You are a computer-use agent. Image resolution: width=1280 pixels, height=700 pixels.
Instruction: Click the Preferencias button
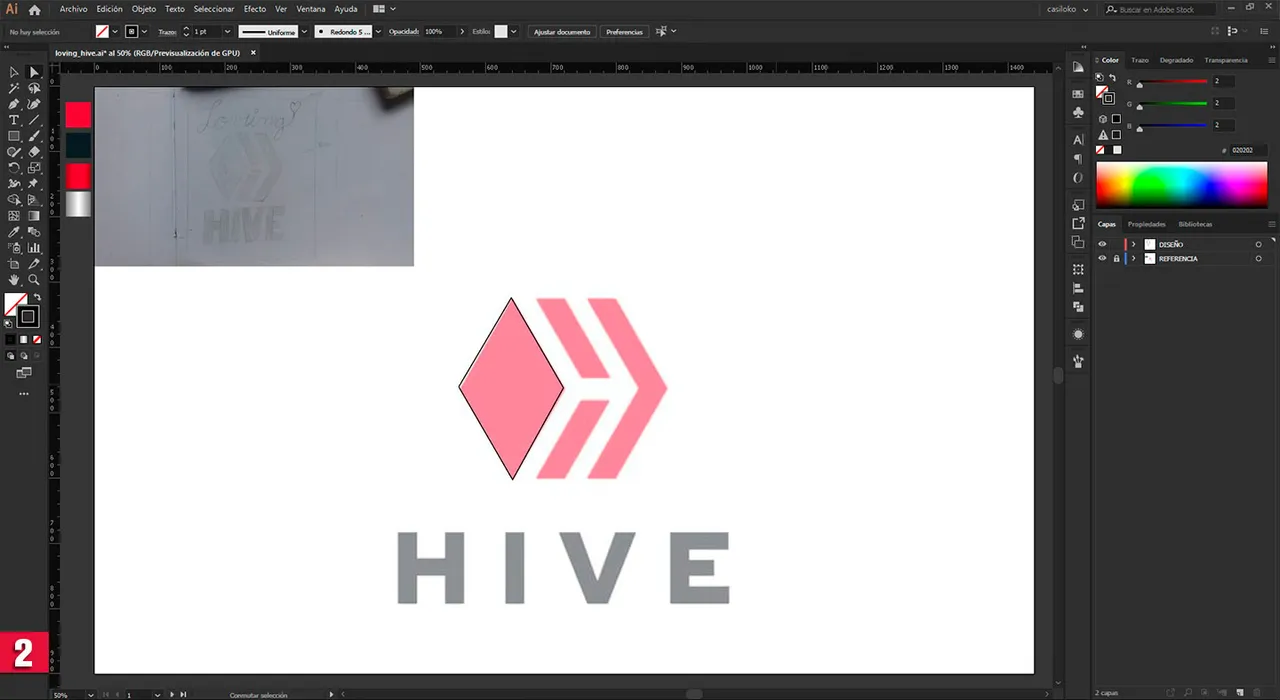tap(624, 32)
